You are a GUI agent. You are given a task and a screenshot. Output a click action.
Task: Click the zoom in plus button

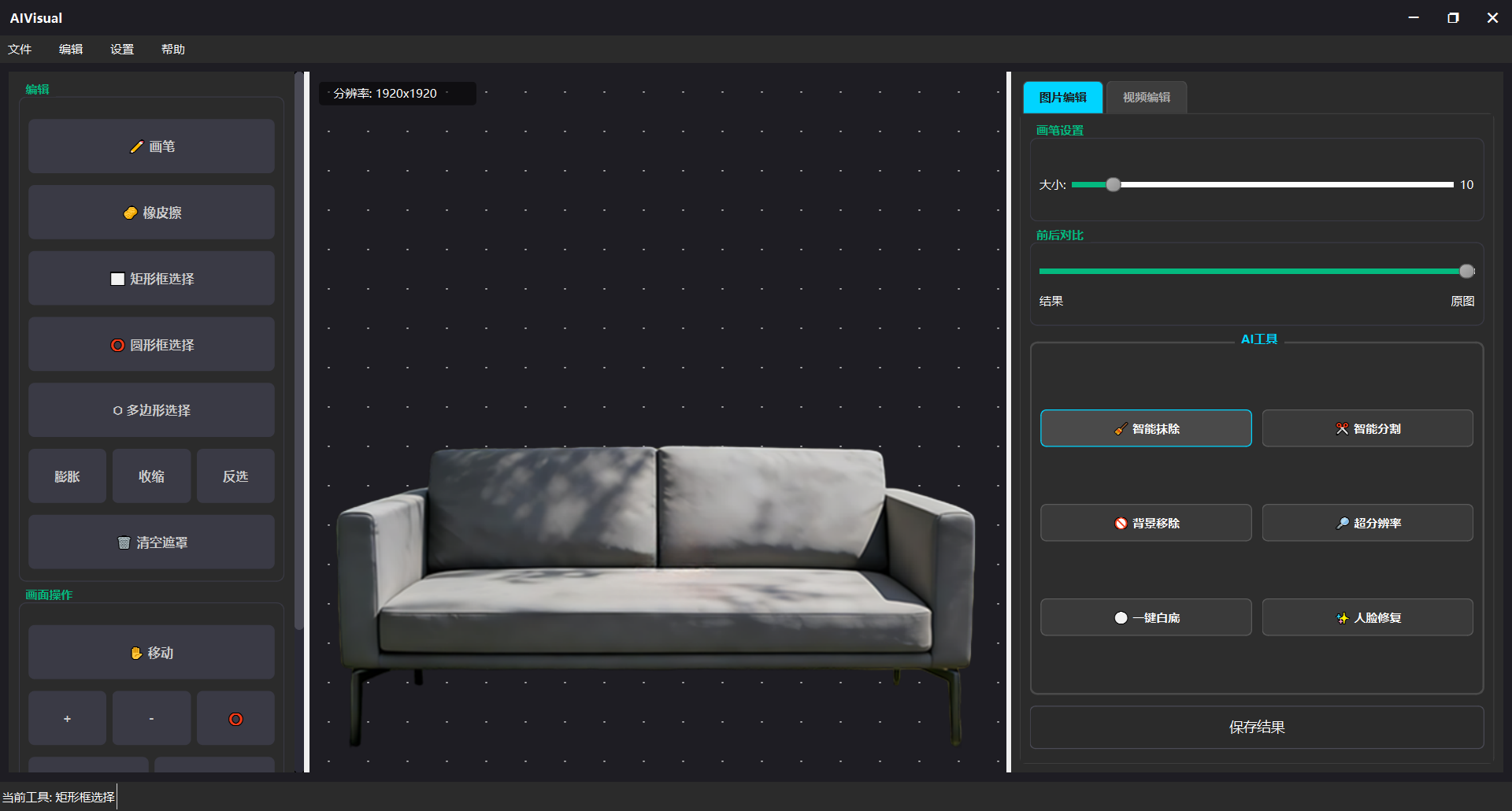click(67, 719)
